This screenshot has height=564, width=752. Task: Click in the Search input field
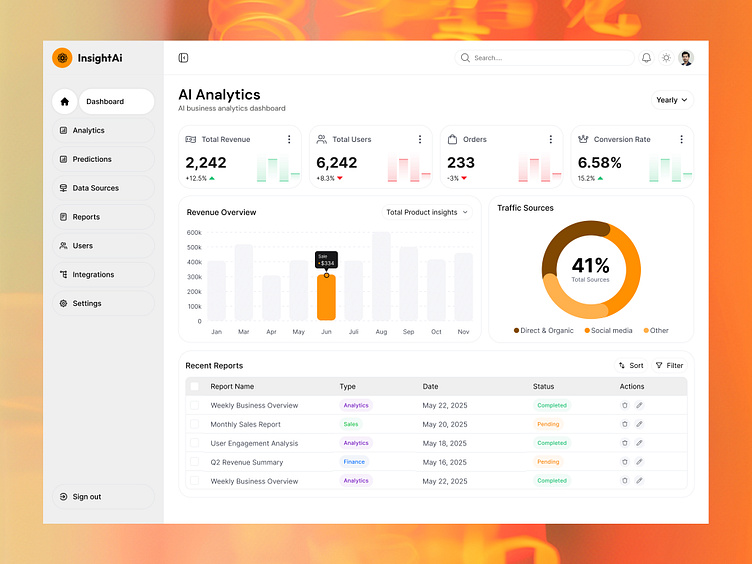pos(544,58)
